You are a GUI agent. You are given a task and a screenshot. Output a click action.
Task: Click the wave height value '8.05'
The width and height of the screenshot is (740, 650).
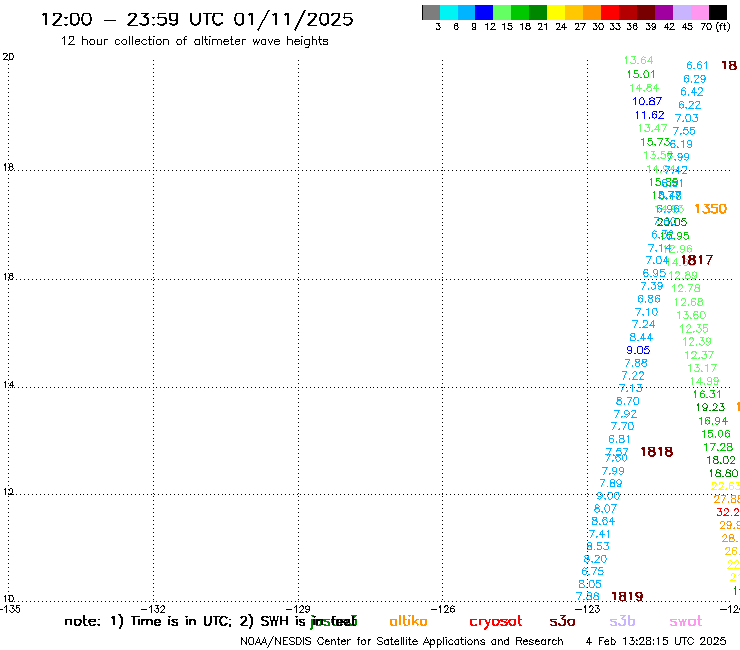[590, 584]
